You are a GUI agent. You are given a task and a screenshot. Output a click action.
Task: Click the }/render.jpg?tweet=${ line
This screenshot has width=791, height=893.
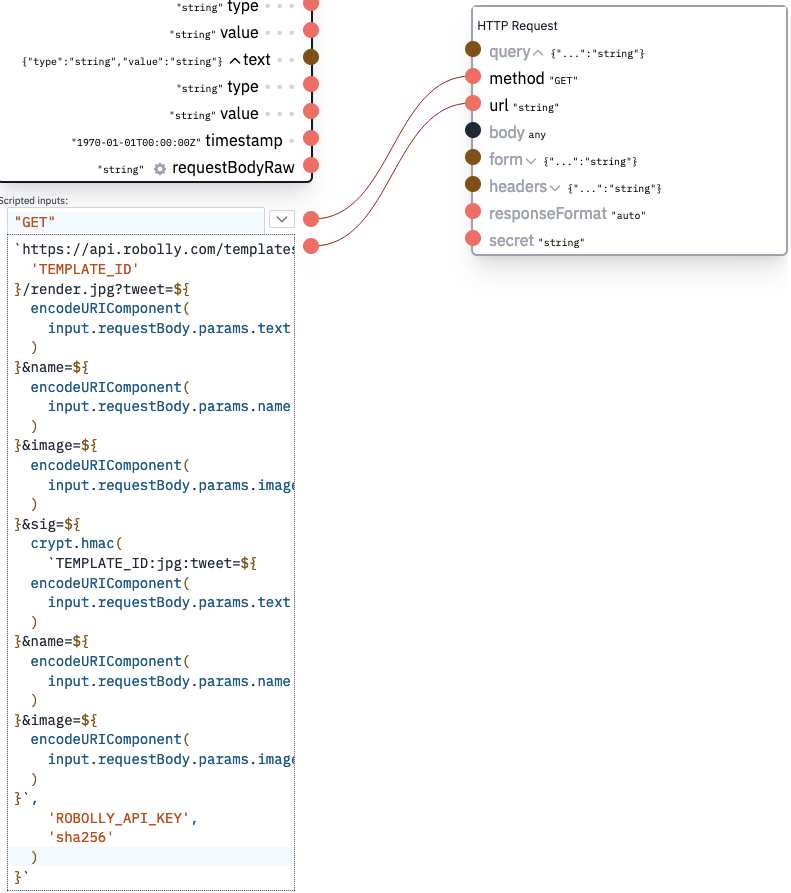(x=102, y=289)
